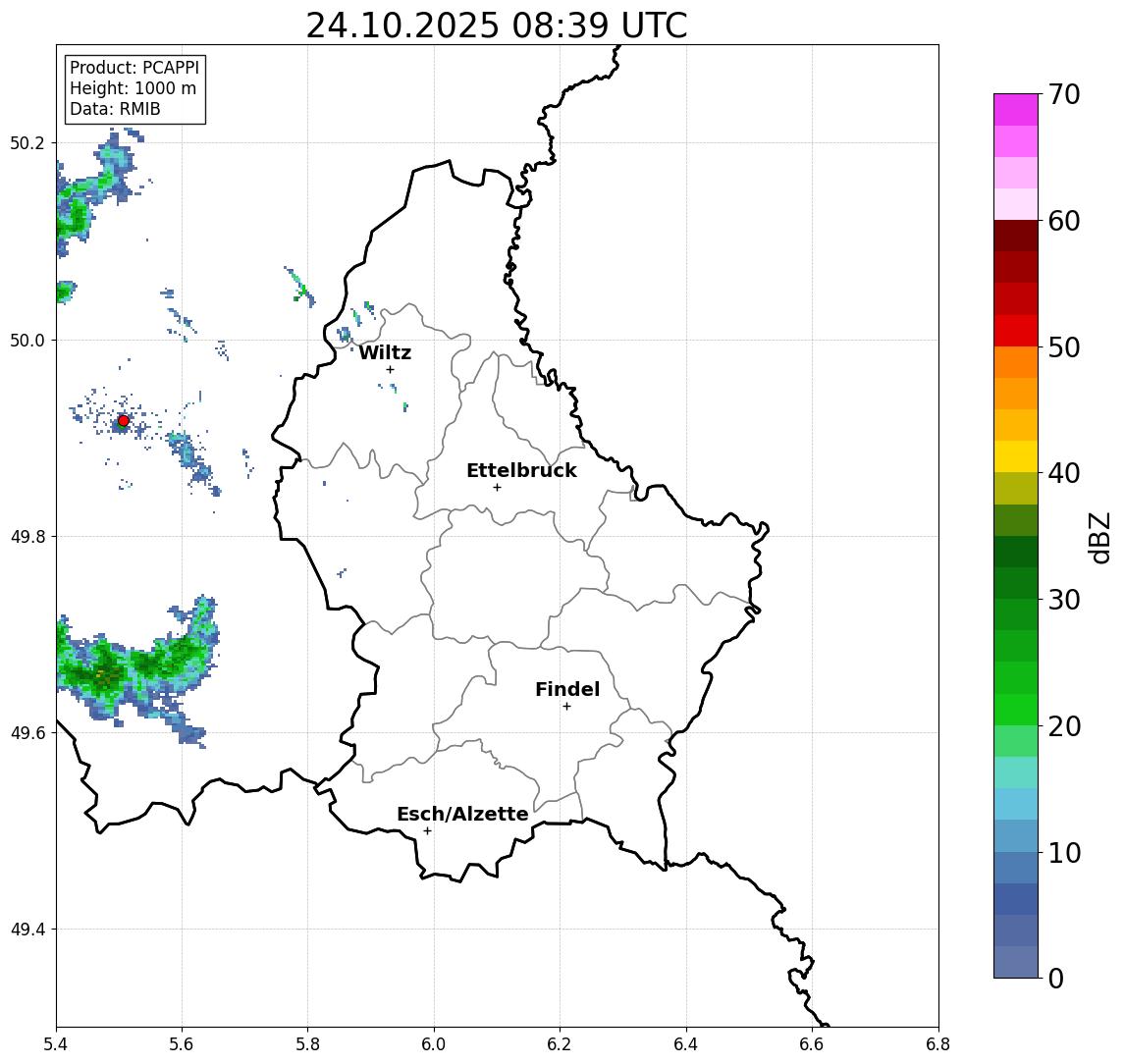Viewport: 1124px width, 1064px height.
Task: Click the bright green swatch above the 20 tick
Action: pos(1016,709)
